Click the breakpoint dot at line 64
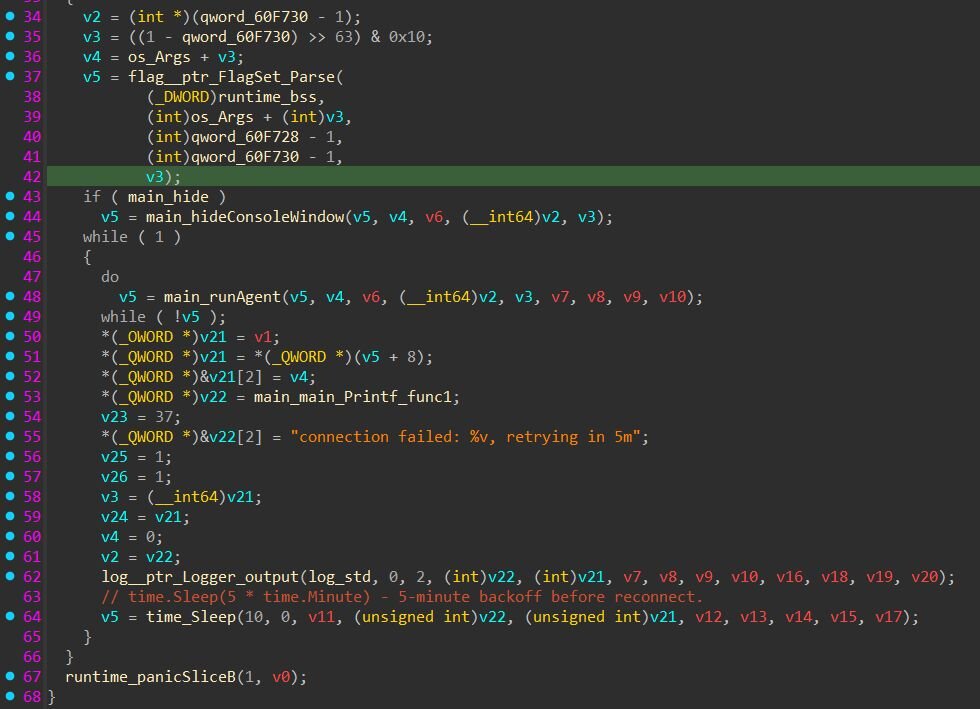 pyautogui.click(x=10, y=617)
